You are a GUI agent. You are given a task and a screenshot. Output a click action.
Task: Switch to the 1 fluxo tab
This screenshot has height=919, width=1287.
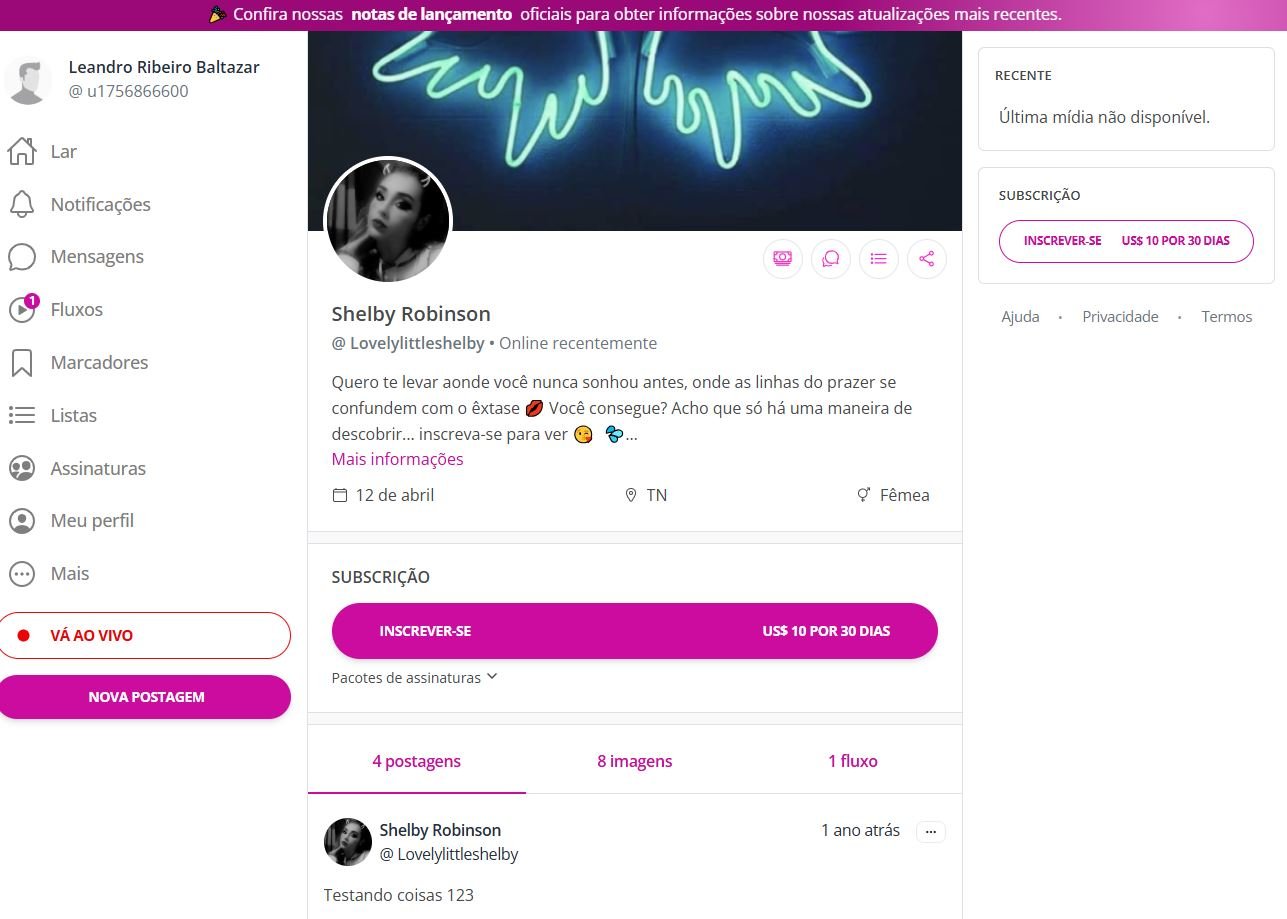[852, 761]
